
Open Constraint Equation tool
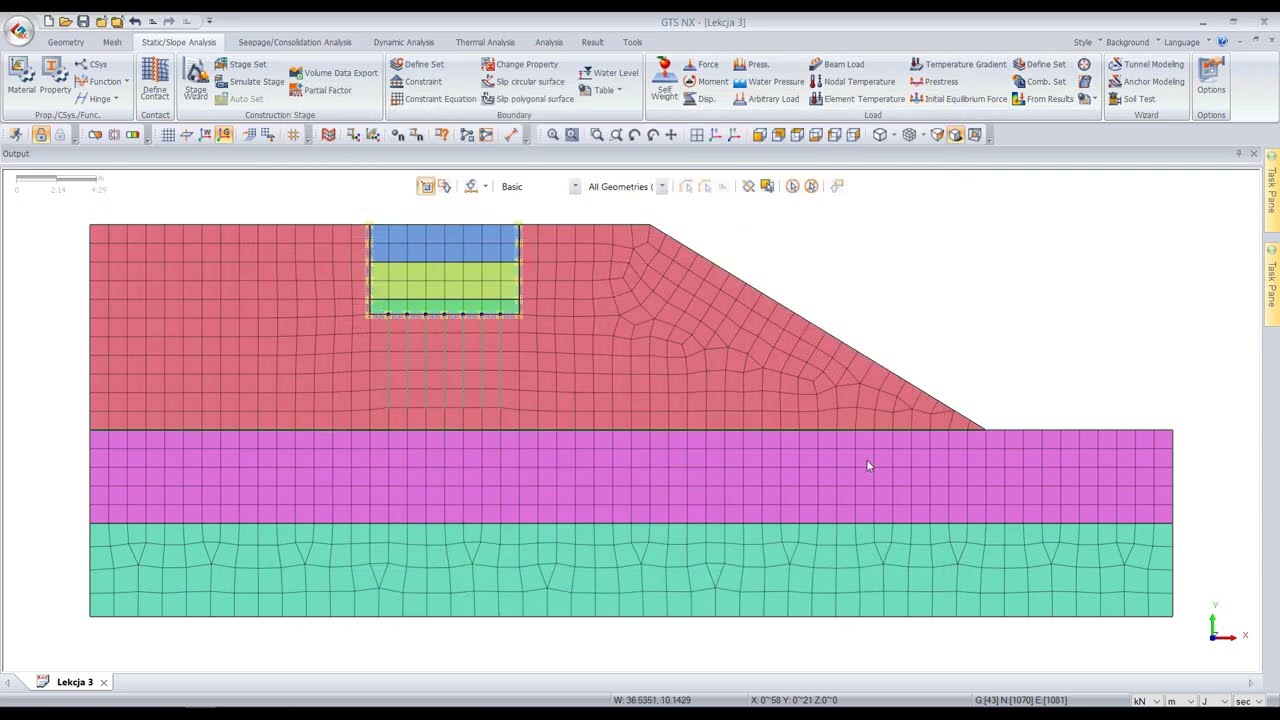433,99
